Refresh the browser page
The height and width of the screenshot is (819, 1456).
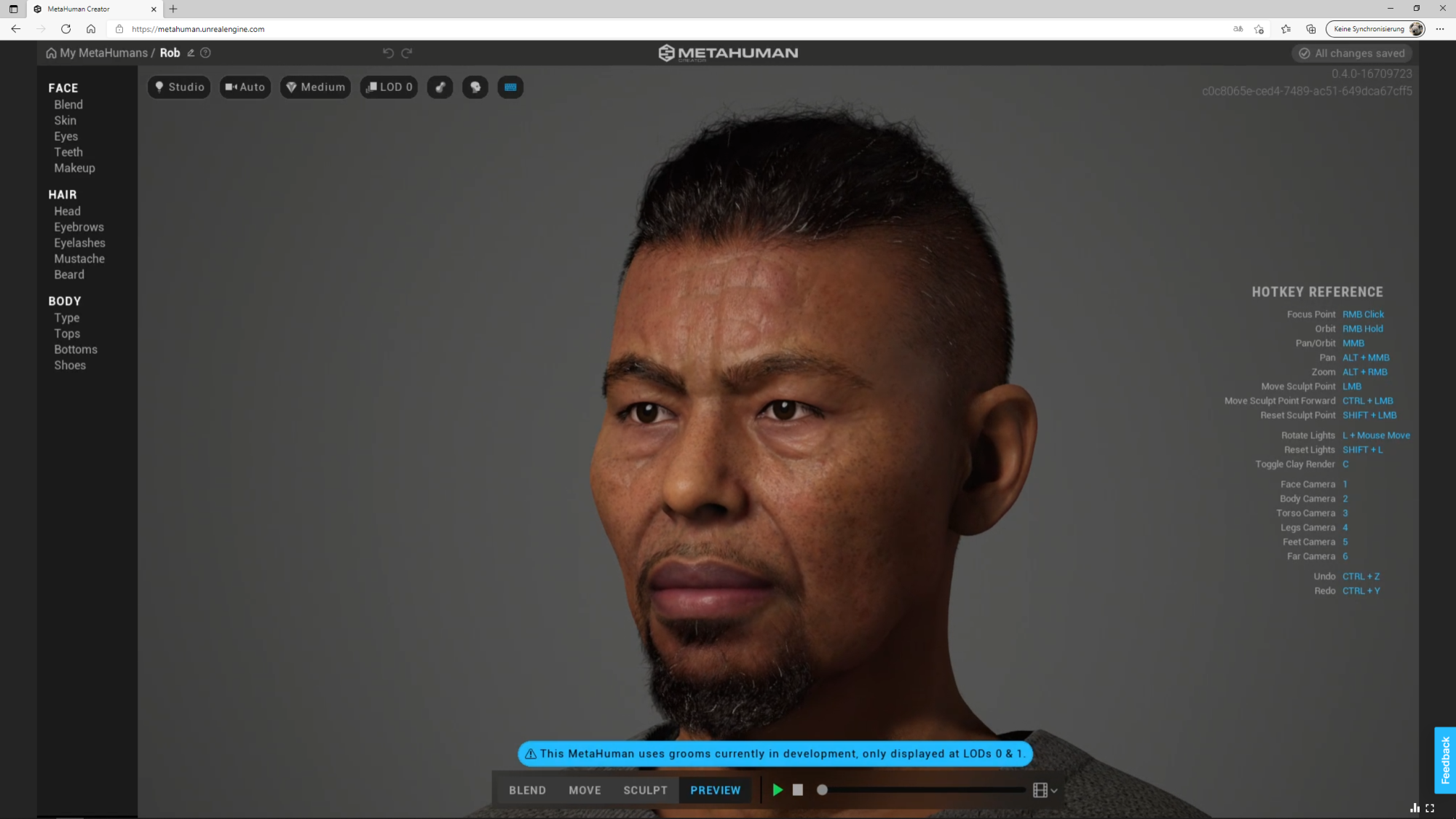point(66,29)
